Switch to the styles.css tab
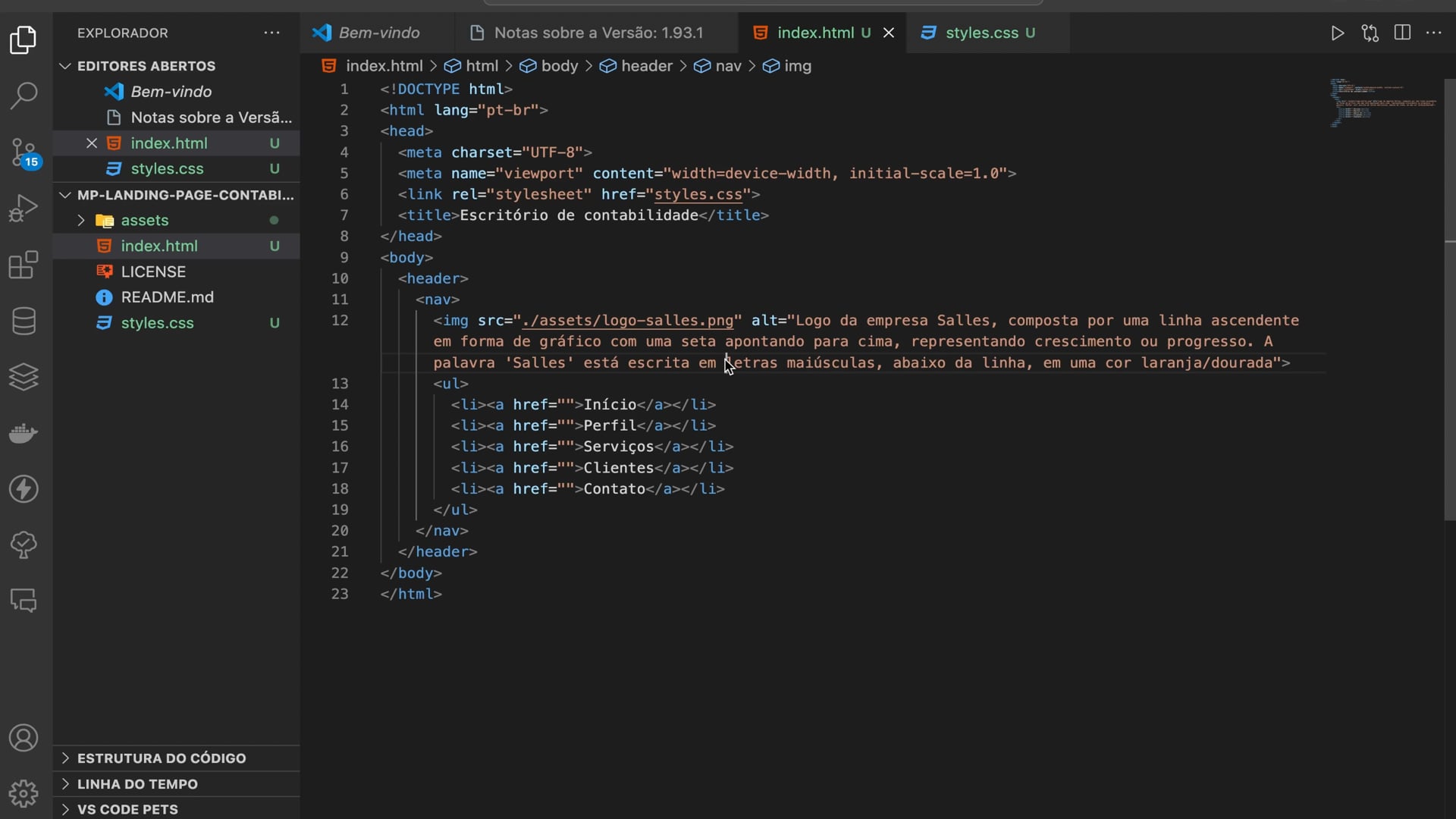The height and width of the screenshot is (819, 1456). pyautogui.click(x=981, y=33)
